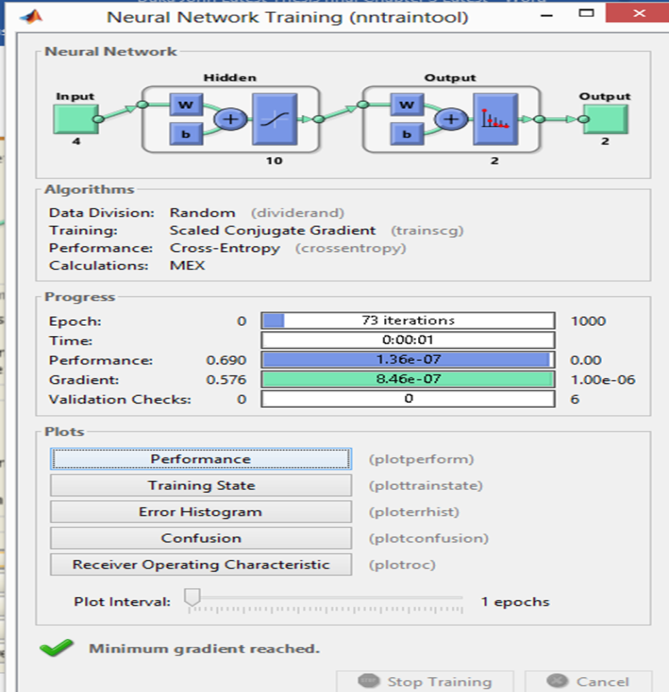Image resolution: width=669 pixels, height=692 pixels.
Task: Click the hidden layer sigmoid transfer function icon
Action: coord(269,119)
